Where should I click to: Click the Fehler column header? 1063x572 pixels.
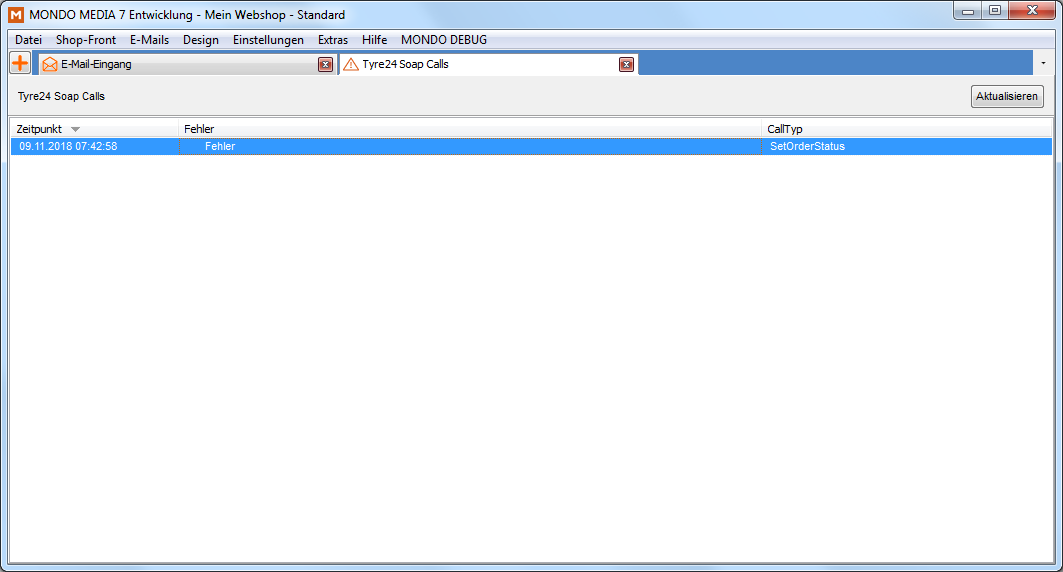470,129
